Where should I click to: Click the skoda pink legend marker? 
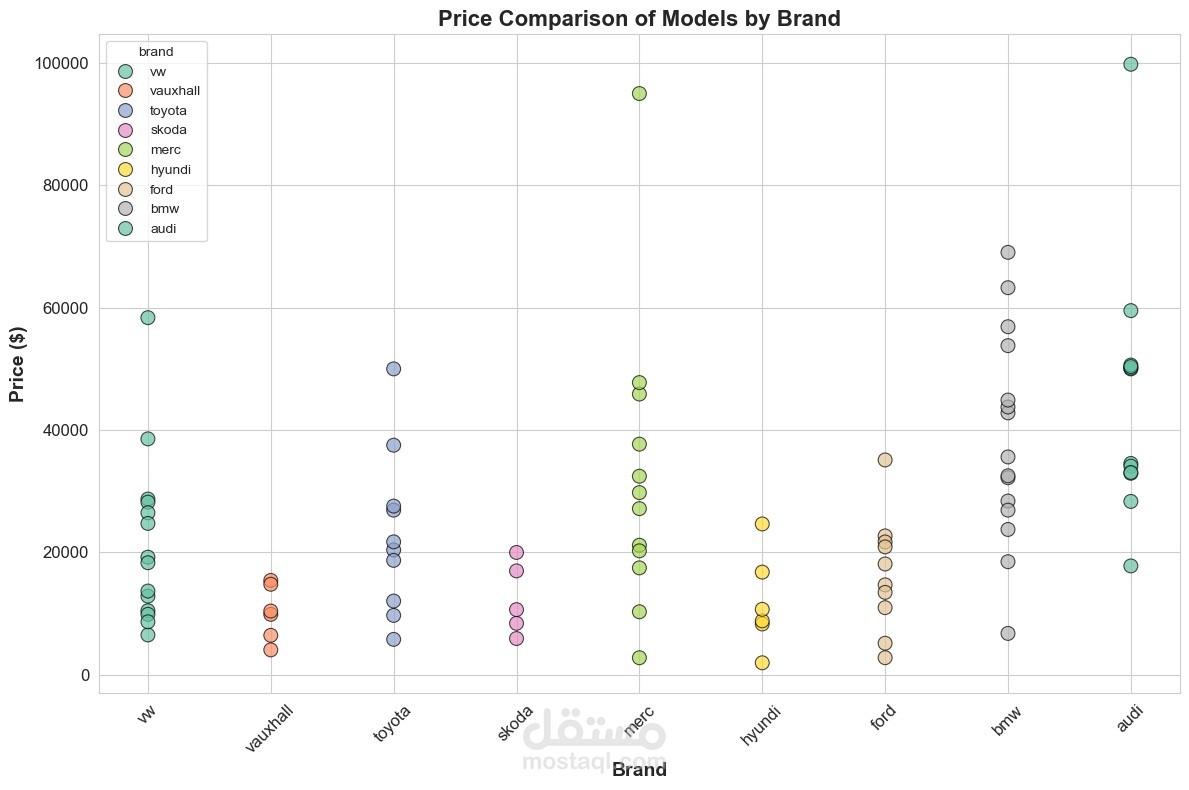coord(125,130)
